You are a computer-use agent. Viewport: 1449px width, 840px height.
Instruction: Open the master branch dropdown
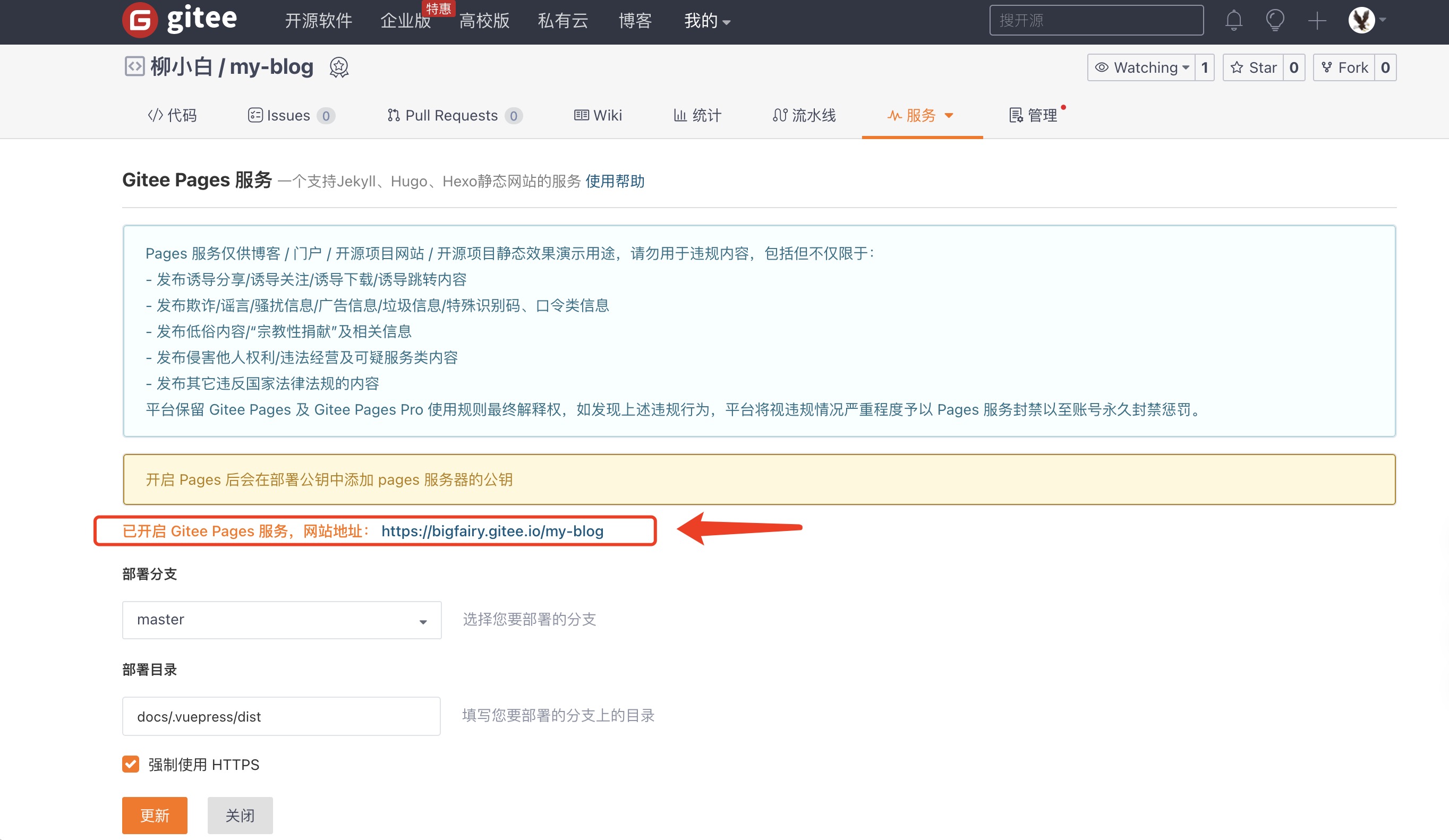282,620
